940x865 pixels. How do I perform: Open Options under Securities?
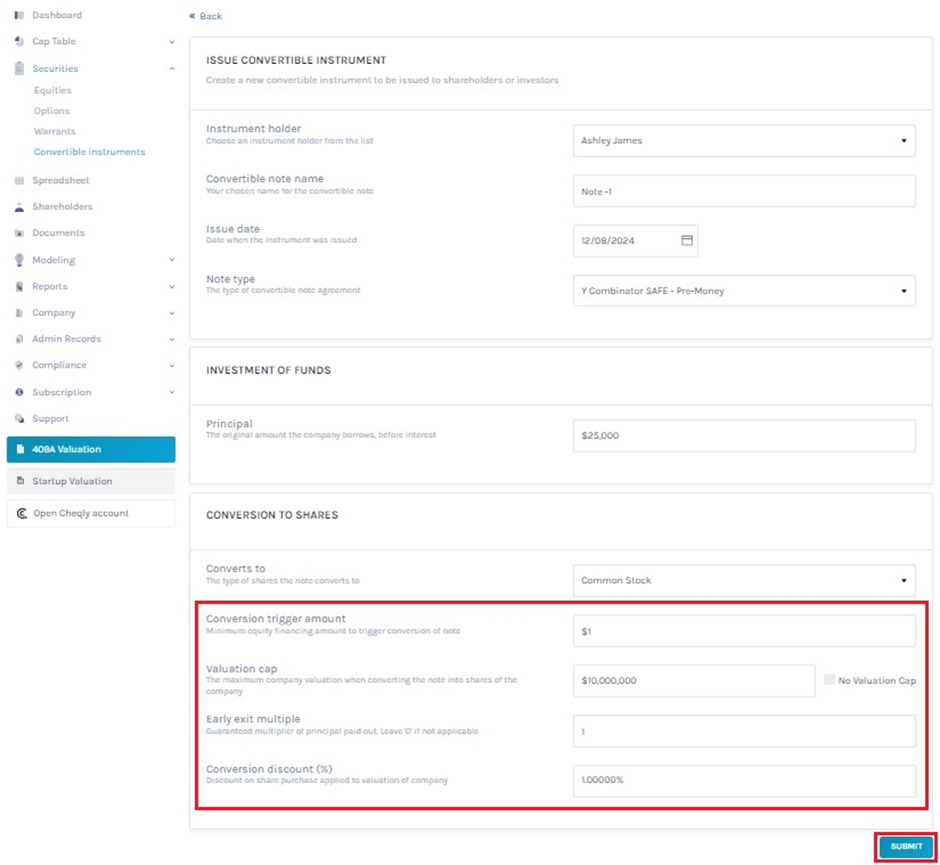pyautogui.click(x=52, y=111)
